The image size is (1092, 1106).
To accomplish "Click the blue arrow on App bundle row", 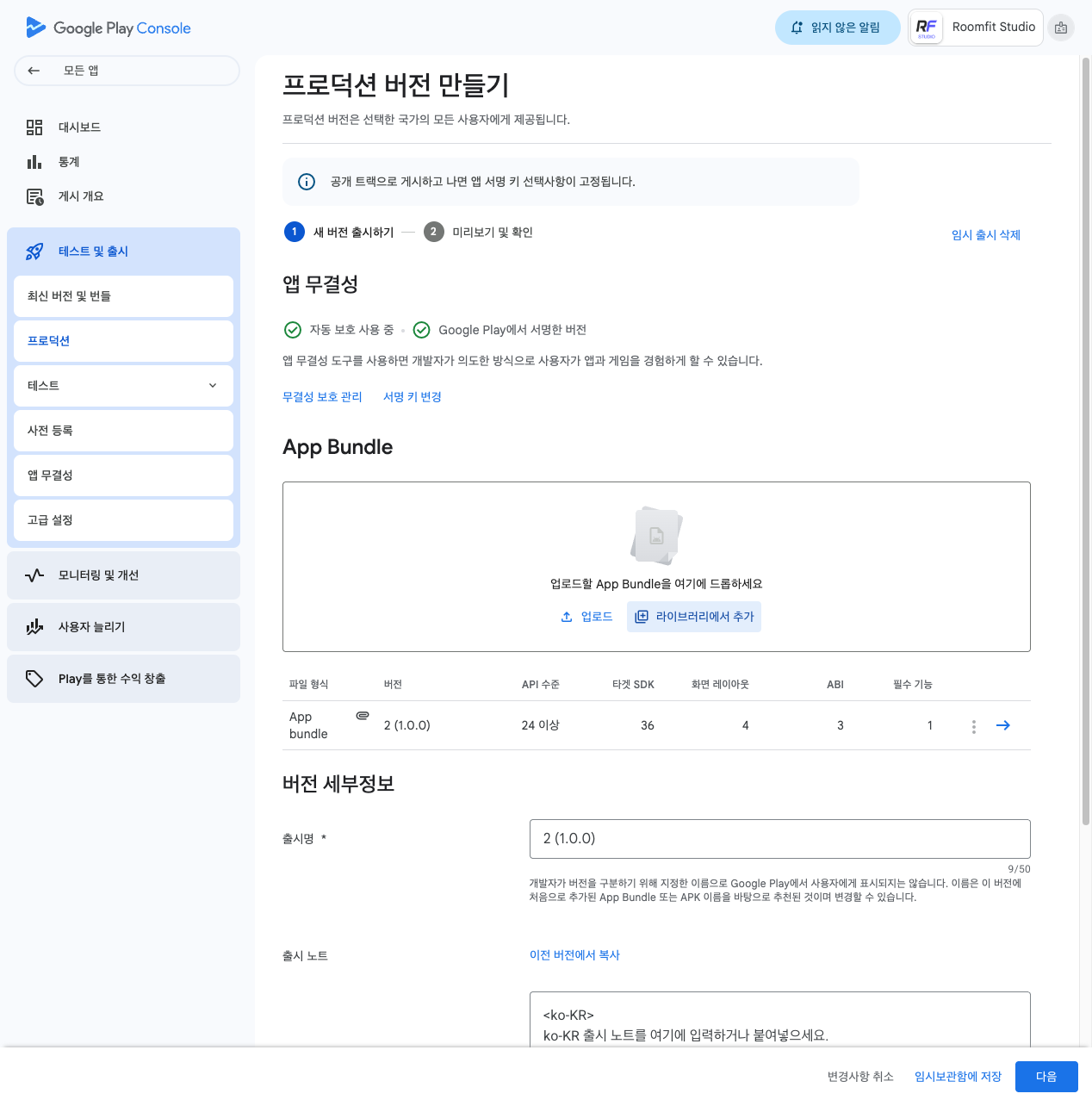I will 1002,725.
